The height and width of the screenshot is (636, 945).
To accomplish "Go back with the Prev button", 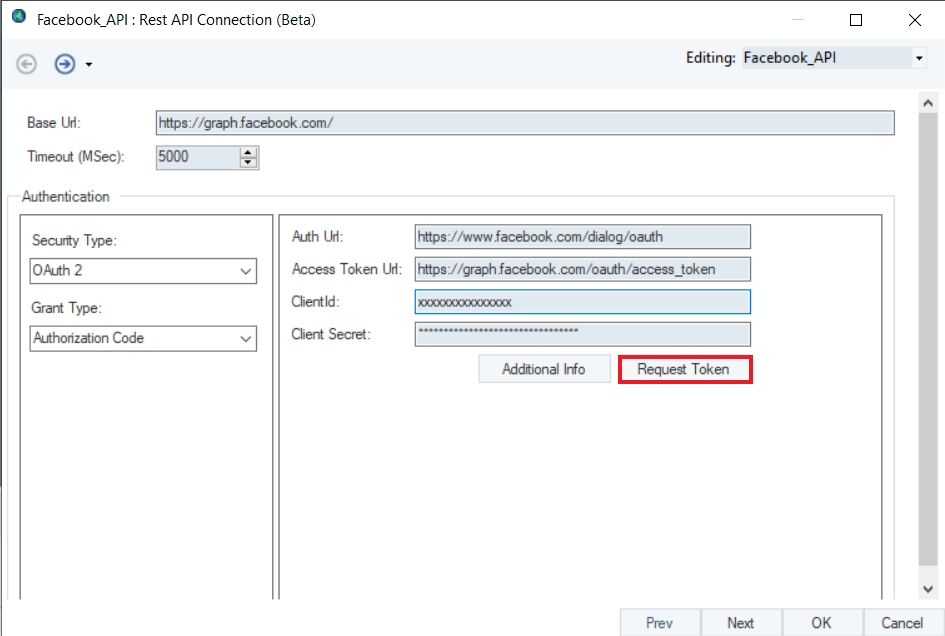I will pyautogui.click(x=659, y=623).
